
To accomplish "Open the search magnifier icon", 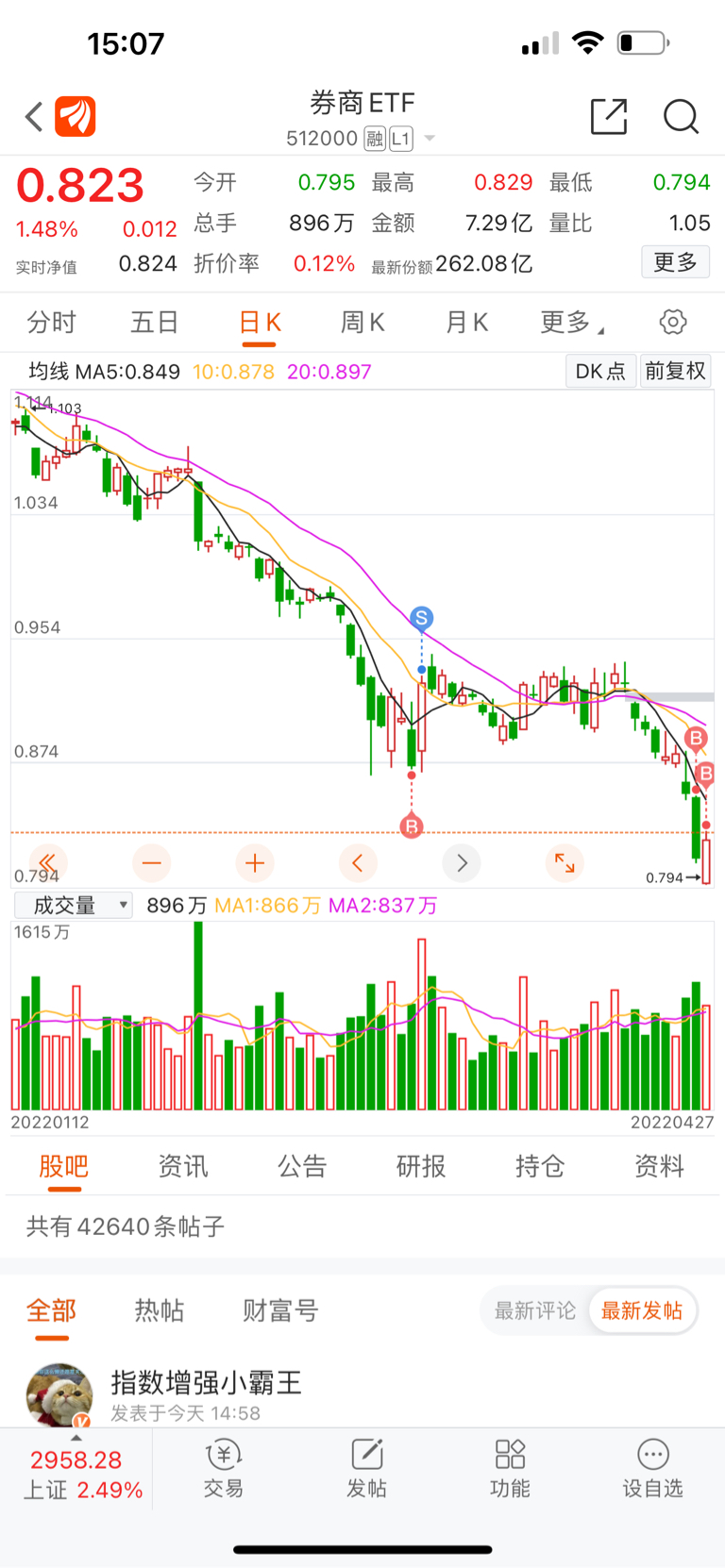I will [681, 117].
